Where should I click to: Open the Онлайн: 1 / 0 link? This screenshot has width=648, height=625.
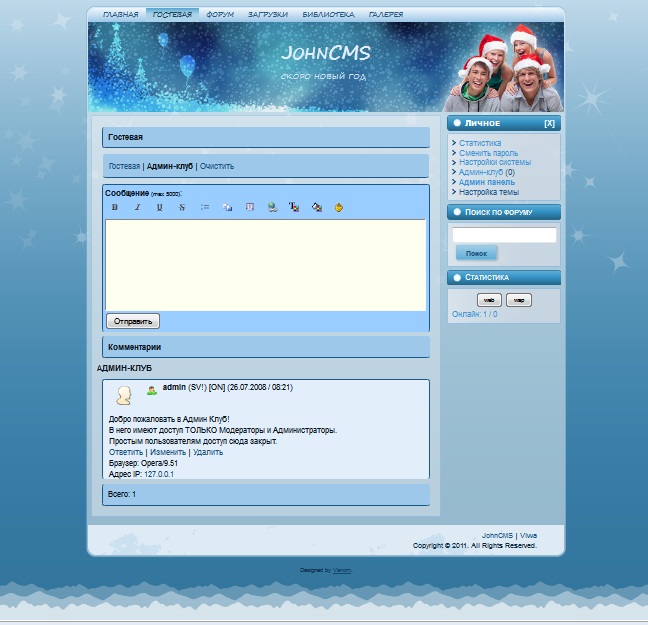(474, 314)
